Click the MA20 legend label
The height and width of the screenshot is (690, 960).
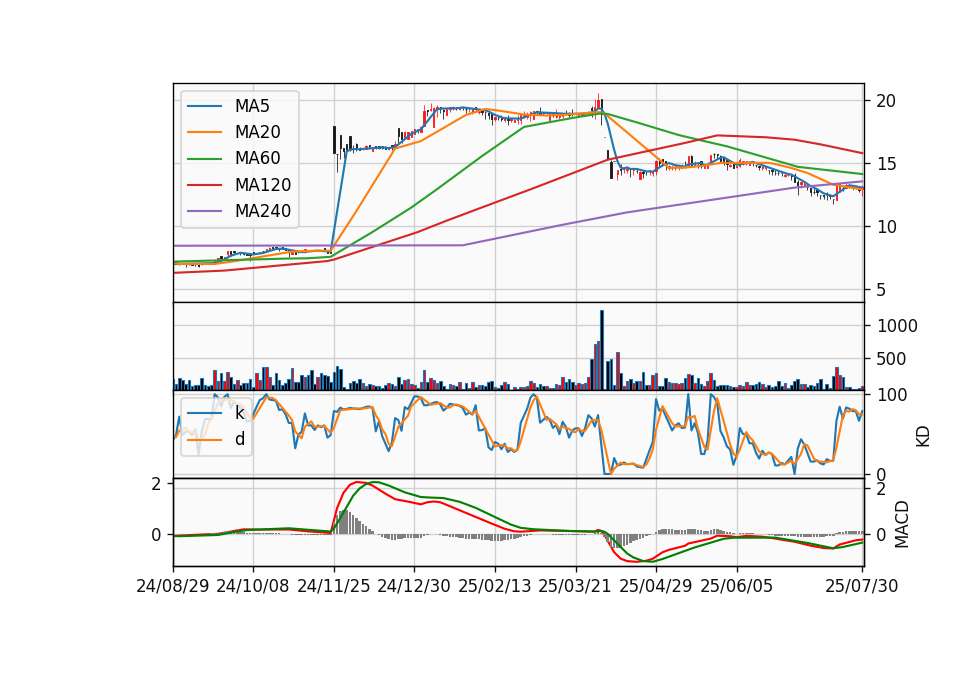257,132
